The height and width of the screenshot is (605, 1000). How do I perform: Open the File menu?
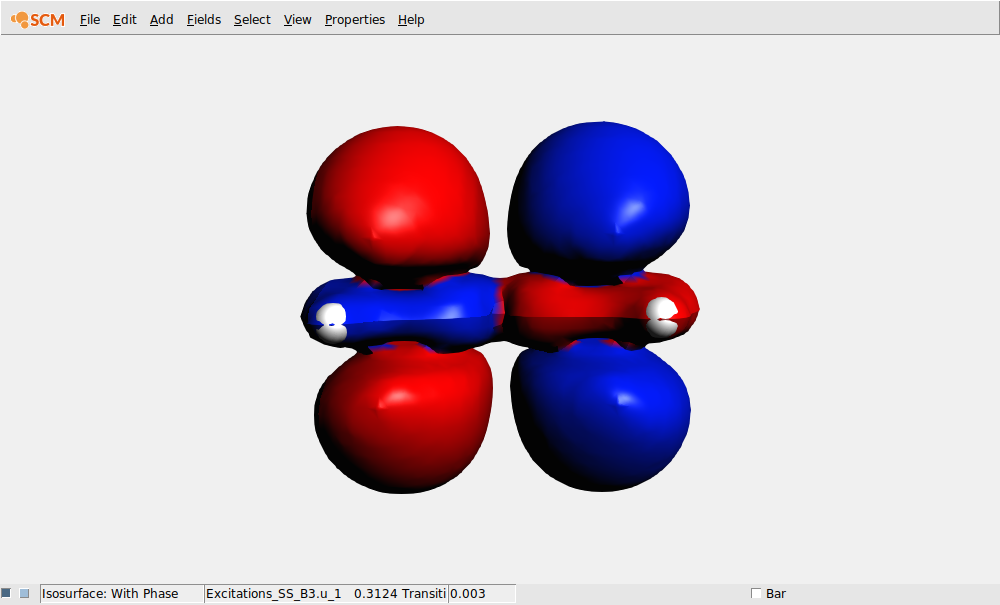(x=89, y=19)
